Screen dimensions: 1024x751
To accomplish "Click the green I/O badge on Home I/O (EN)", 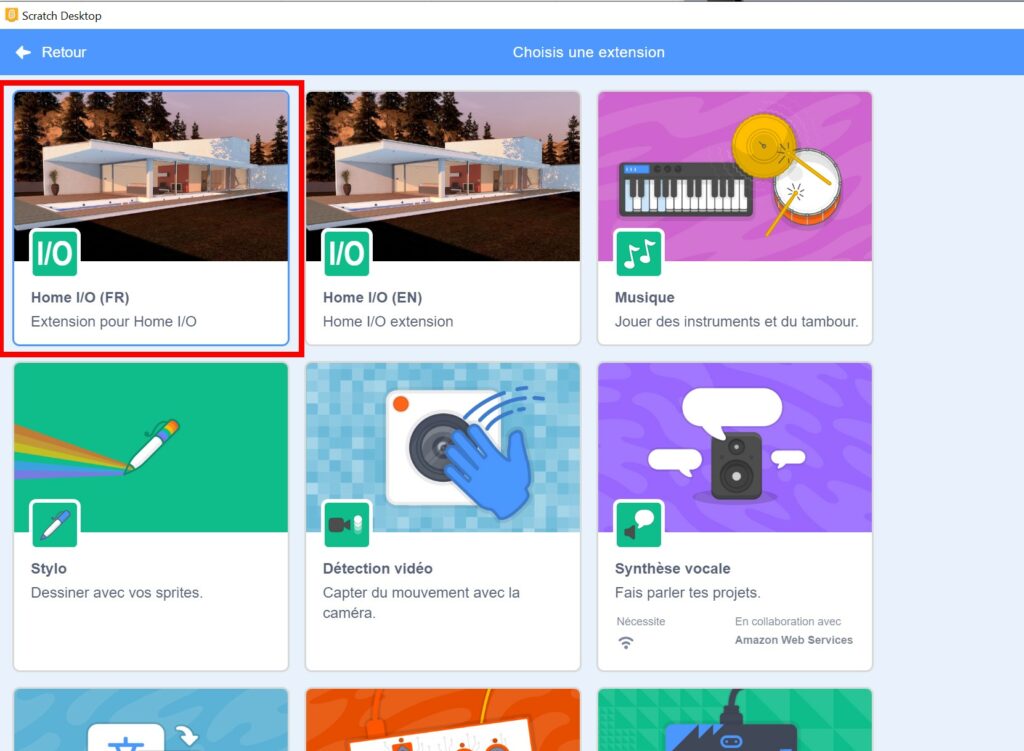I will point(346,253).
